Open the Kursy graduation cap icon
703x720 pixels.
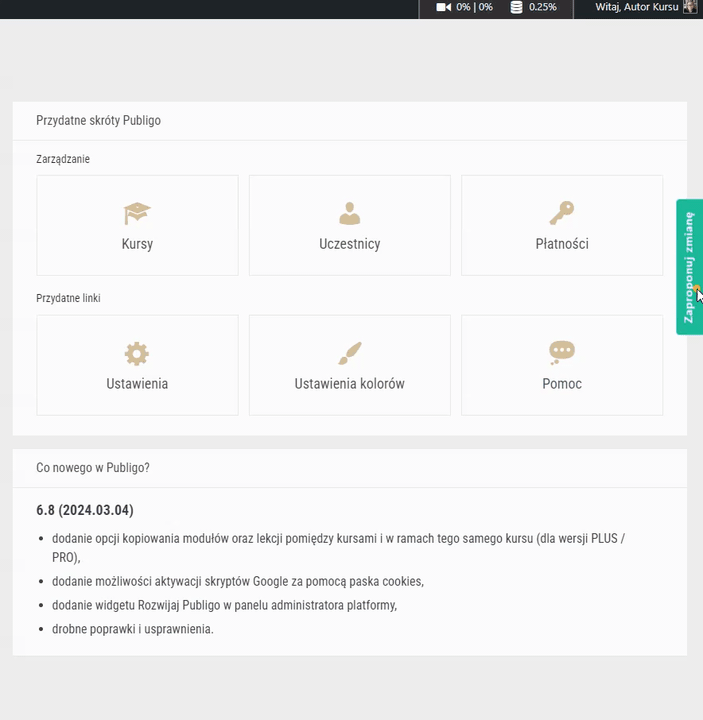coord(137,214)
